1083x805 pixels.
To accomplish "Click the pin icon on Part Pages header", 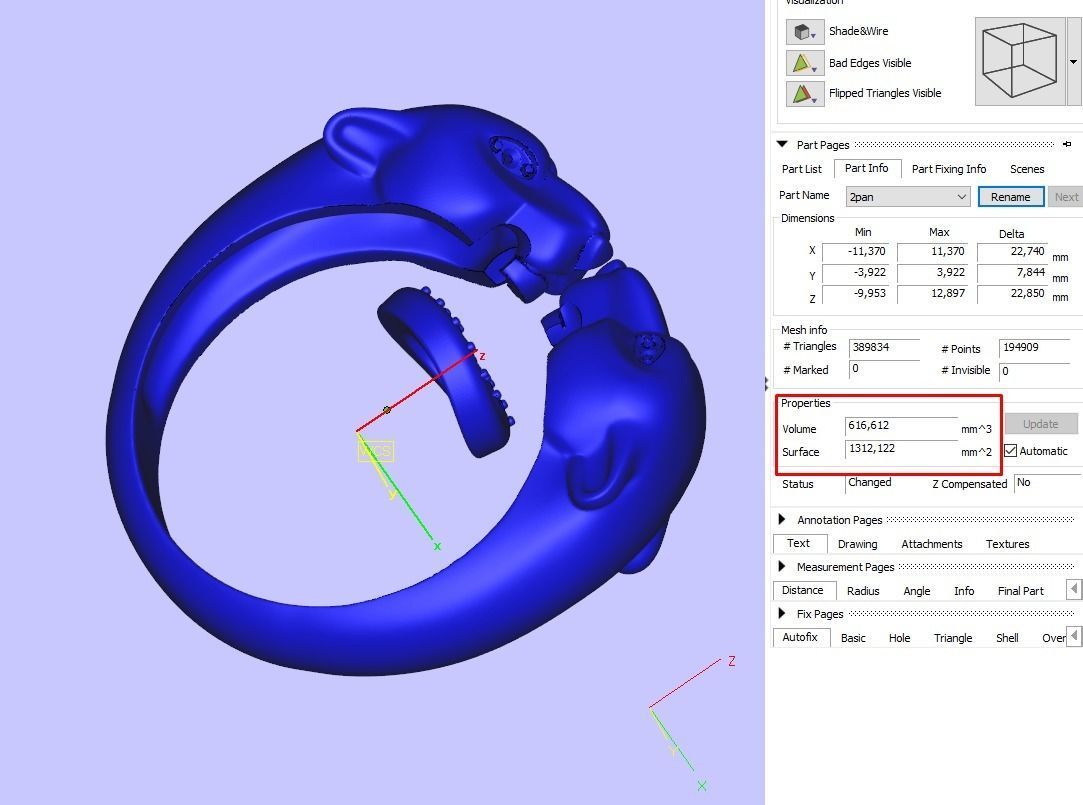I will (1067, 144).
